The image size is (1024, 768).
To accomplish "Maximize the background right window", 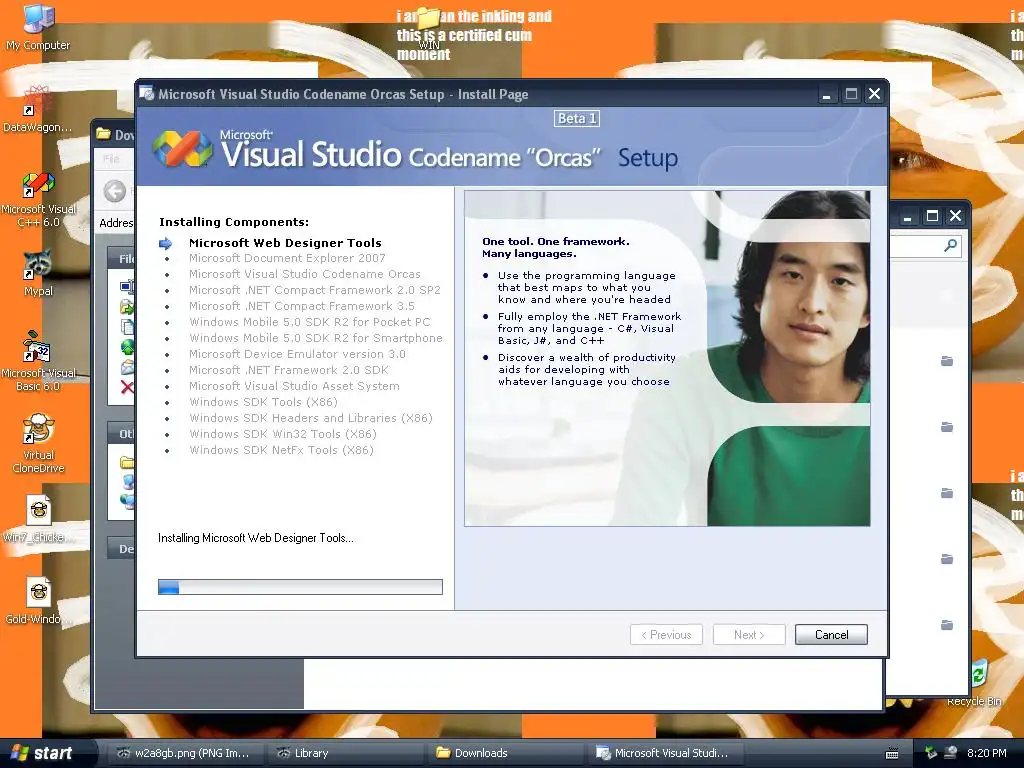I will tap(932, 216).
